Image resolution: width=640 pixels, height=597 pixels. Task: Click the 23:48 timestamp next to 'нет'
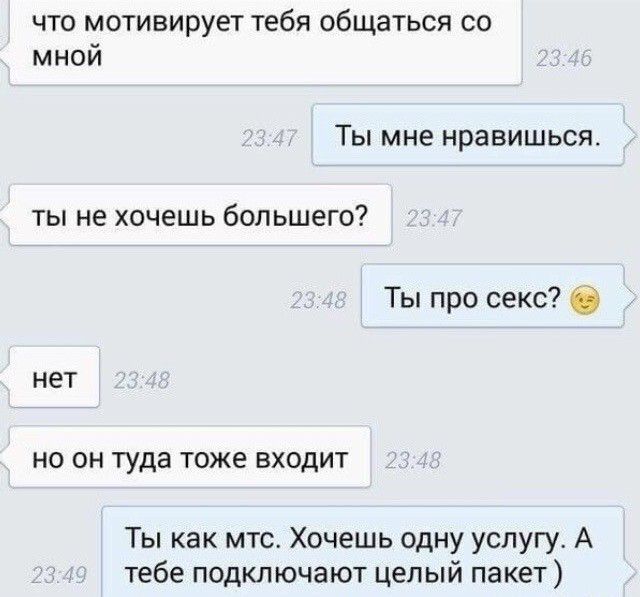141,381
